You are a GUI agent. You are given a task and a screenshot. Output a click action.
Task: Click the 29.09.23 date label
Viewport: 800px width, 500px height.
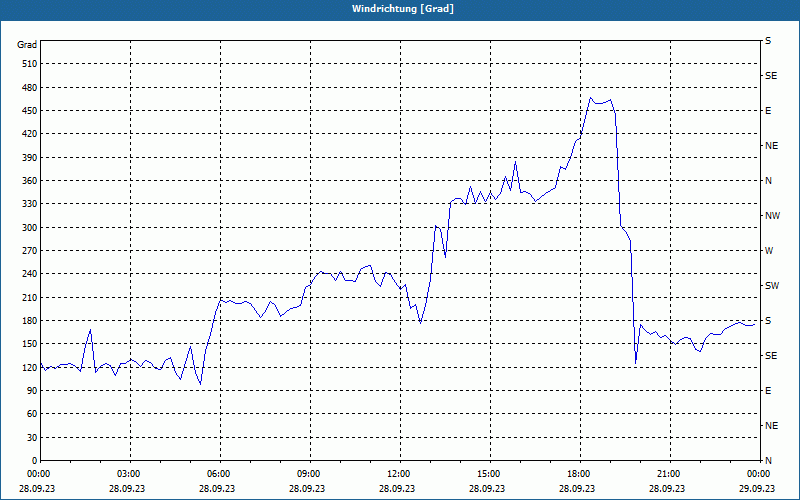click(757, 488)
